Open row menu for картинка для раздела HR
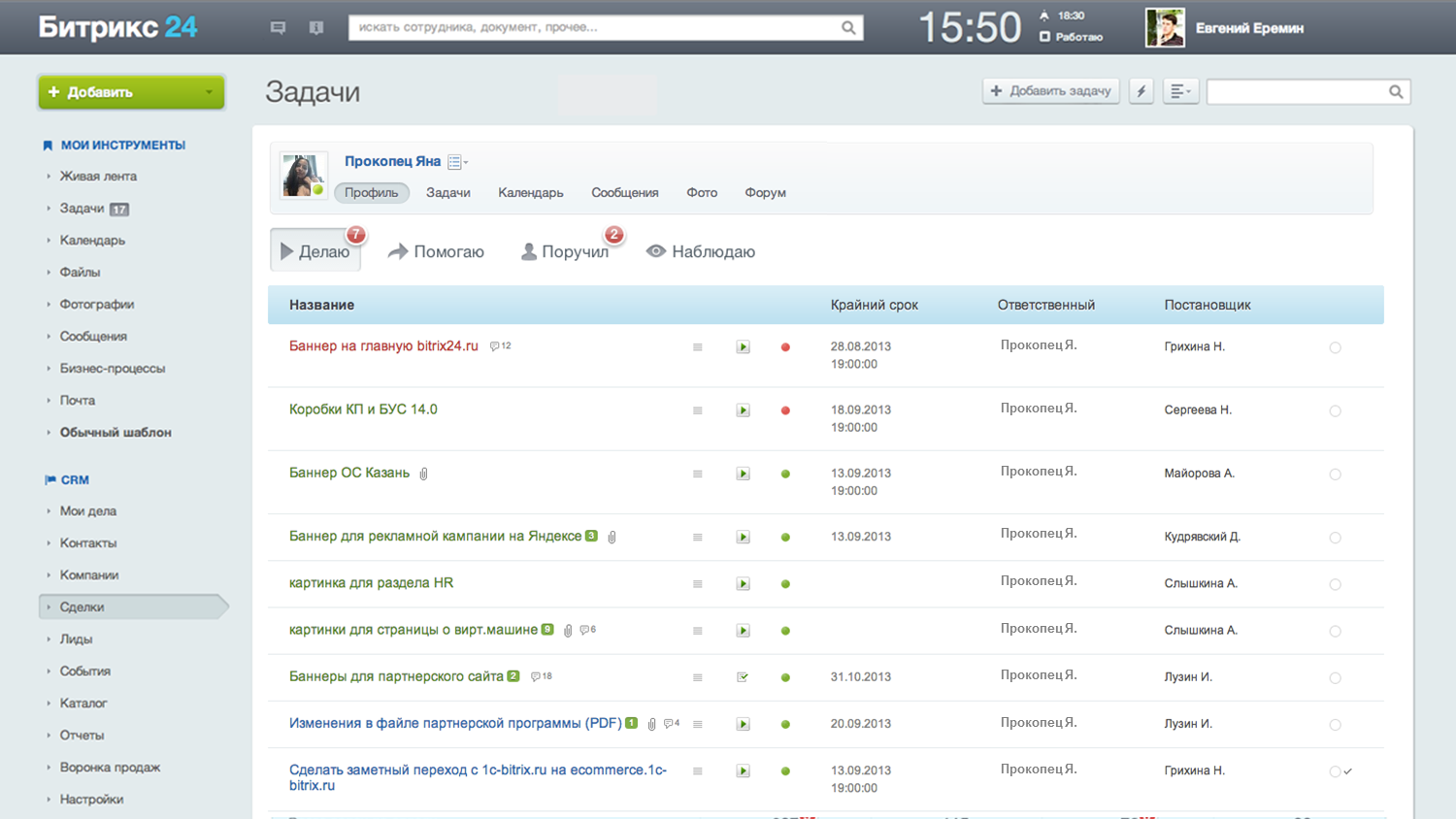The width and height of the screenshot is (1456, 819). tap(697, 584)
